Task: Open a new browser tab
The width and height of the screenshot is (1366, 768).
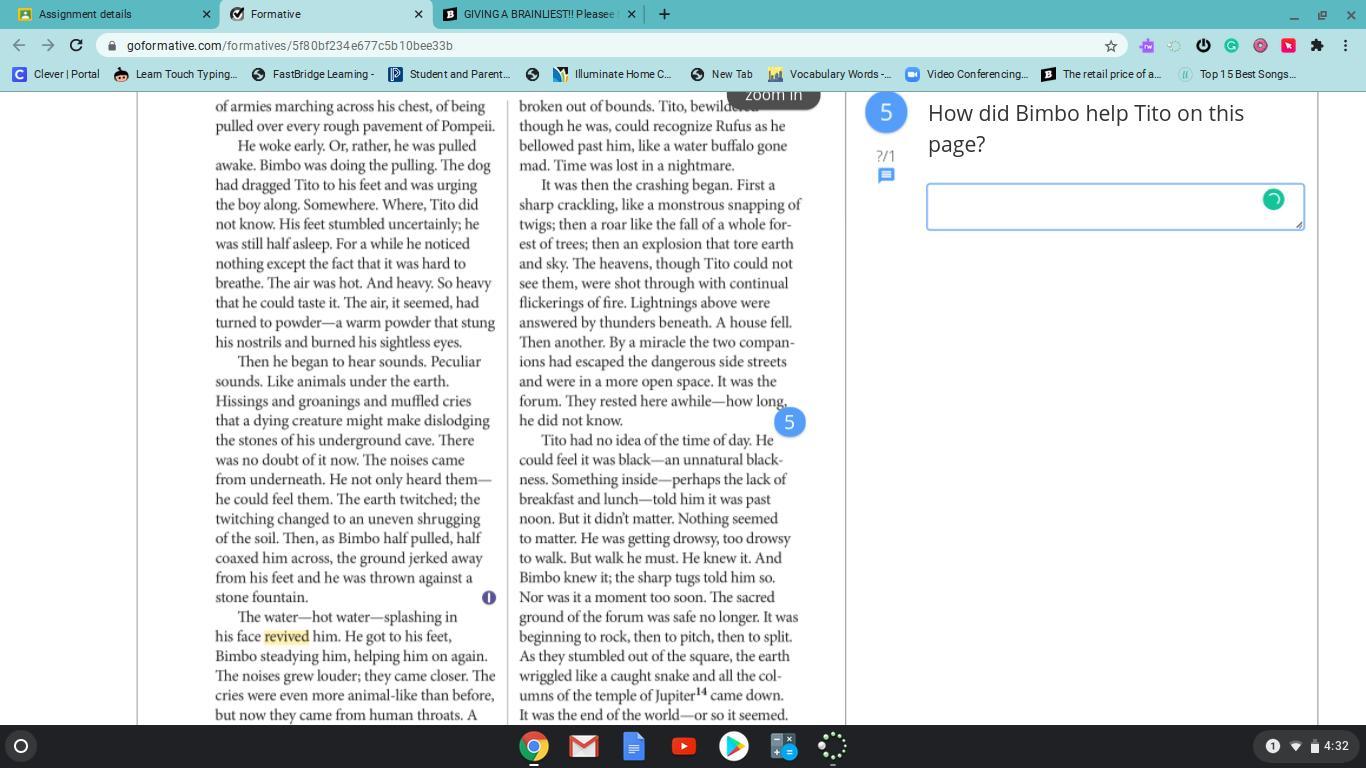Action: [x=664, y=14]
